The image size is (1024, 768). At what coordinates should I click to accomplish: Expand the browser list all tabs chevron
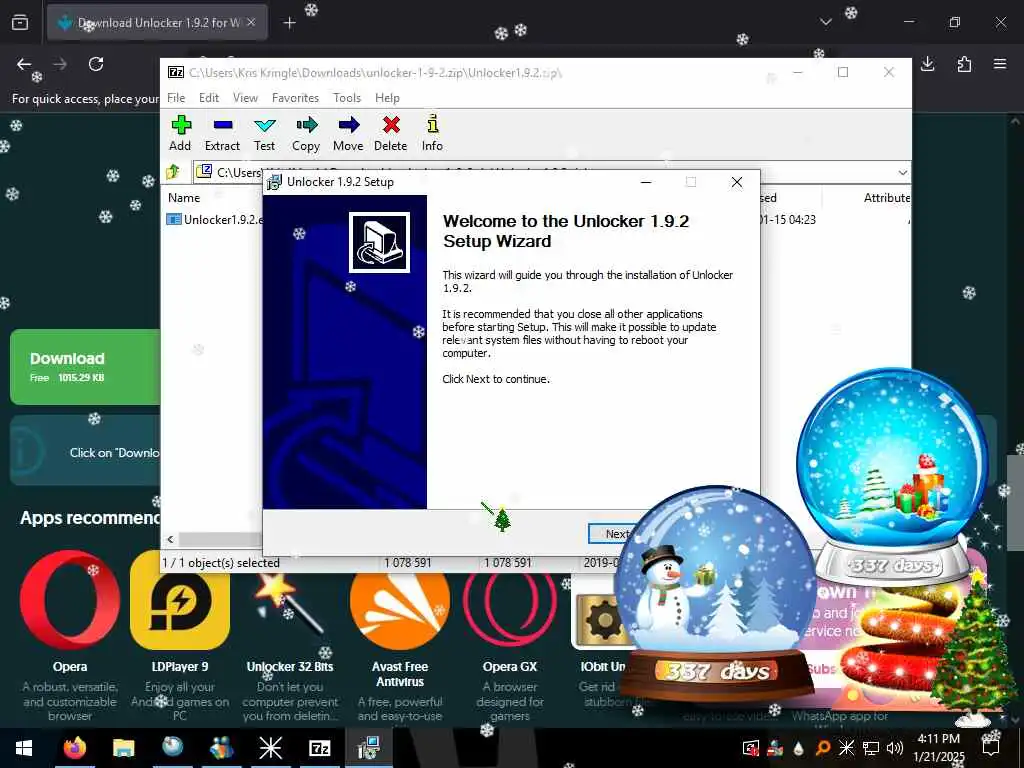(x=825, y=22)
